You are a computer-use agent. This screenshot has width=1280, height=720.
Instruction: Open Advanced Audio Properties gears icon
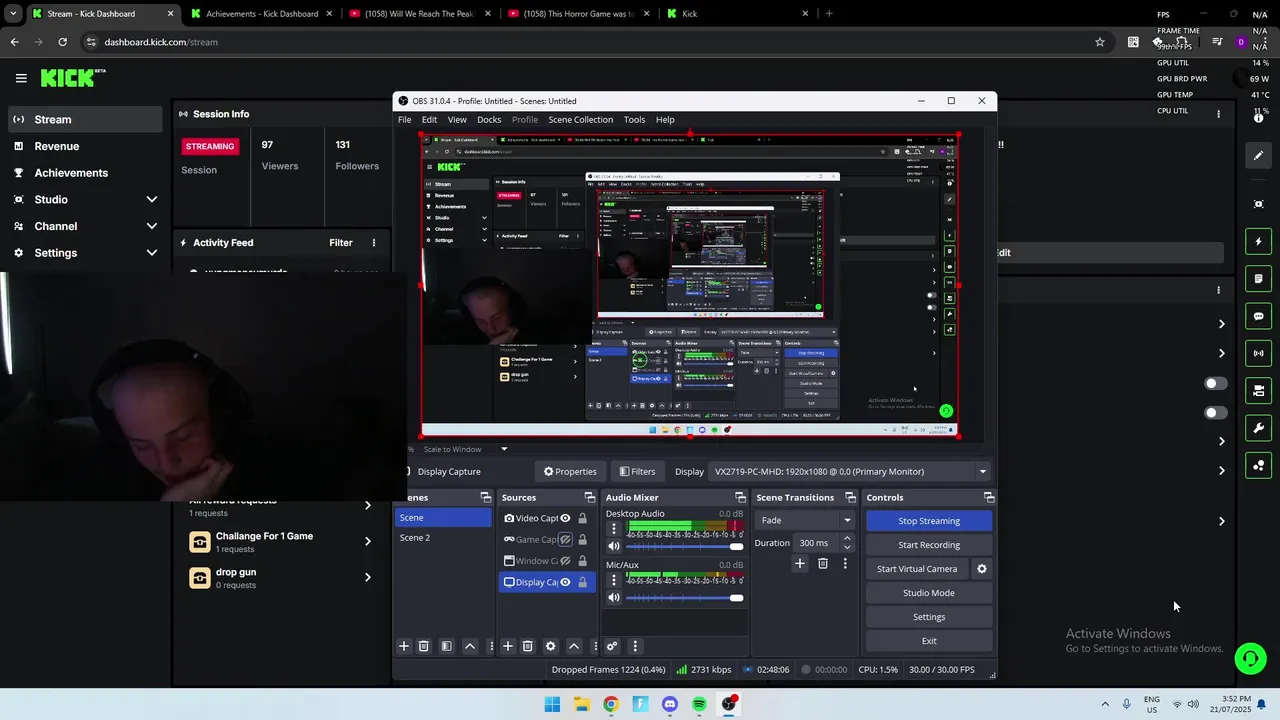pyautogui.click(x=612, y=646)
